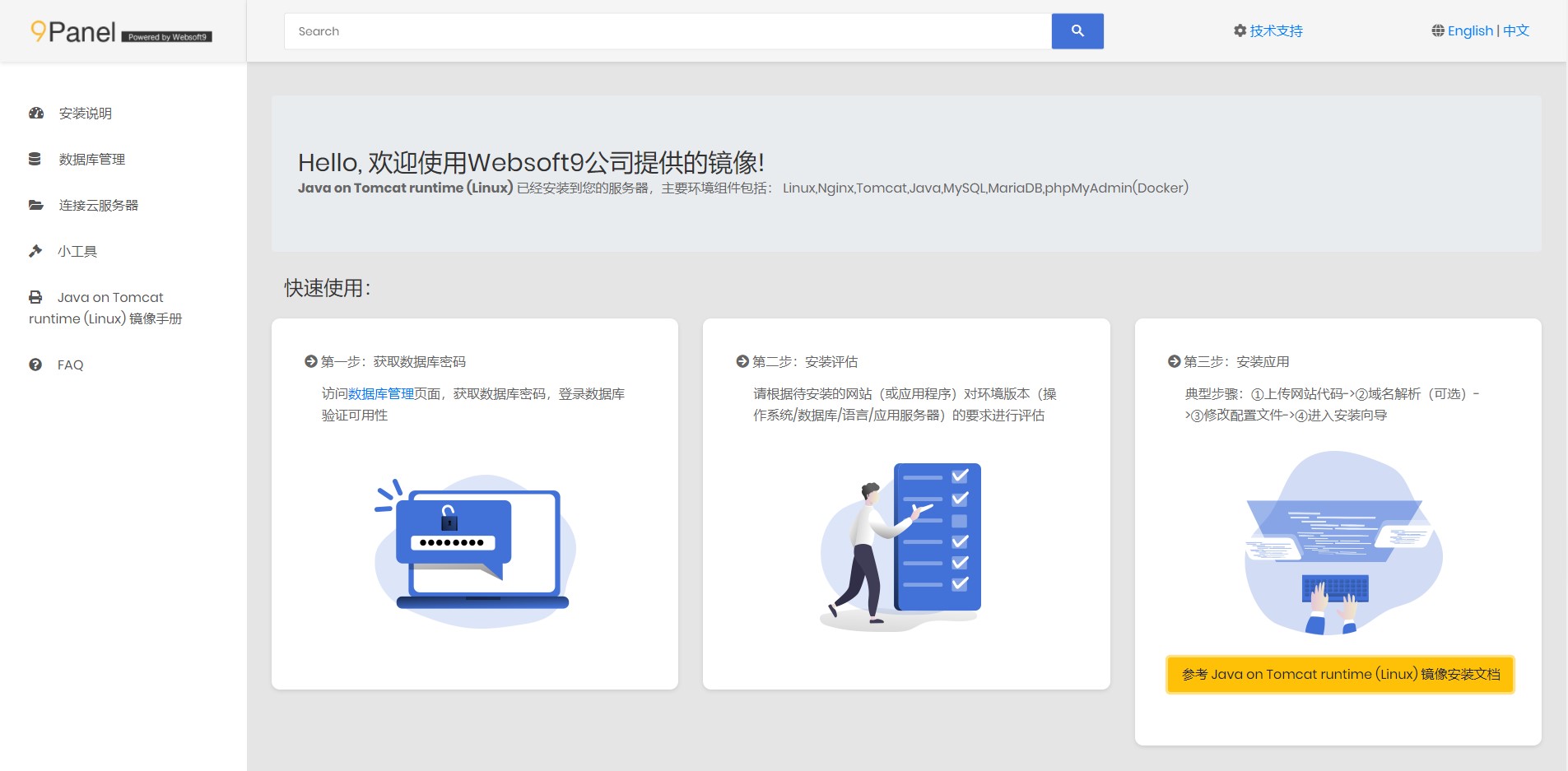Viewport: 1568px width, 771px height.
Task: Click the arrow icon before 第二步
Action: point(742,361)
